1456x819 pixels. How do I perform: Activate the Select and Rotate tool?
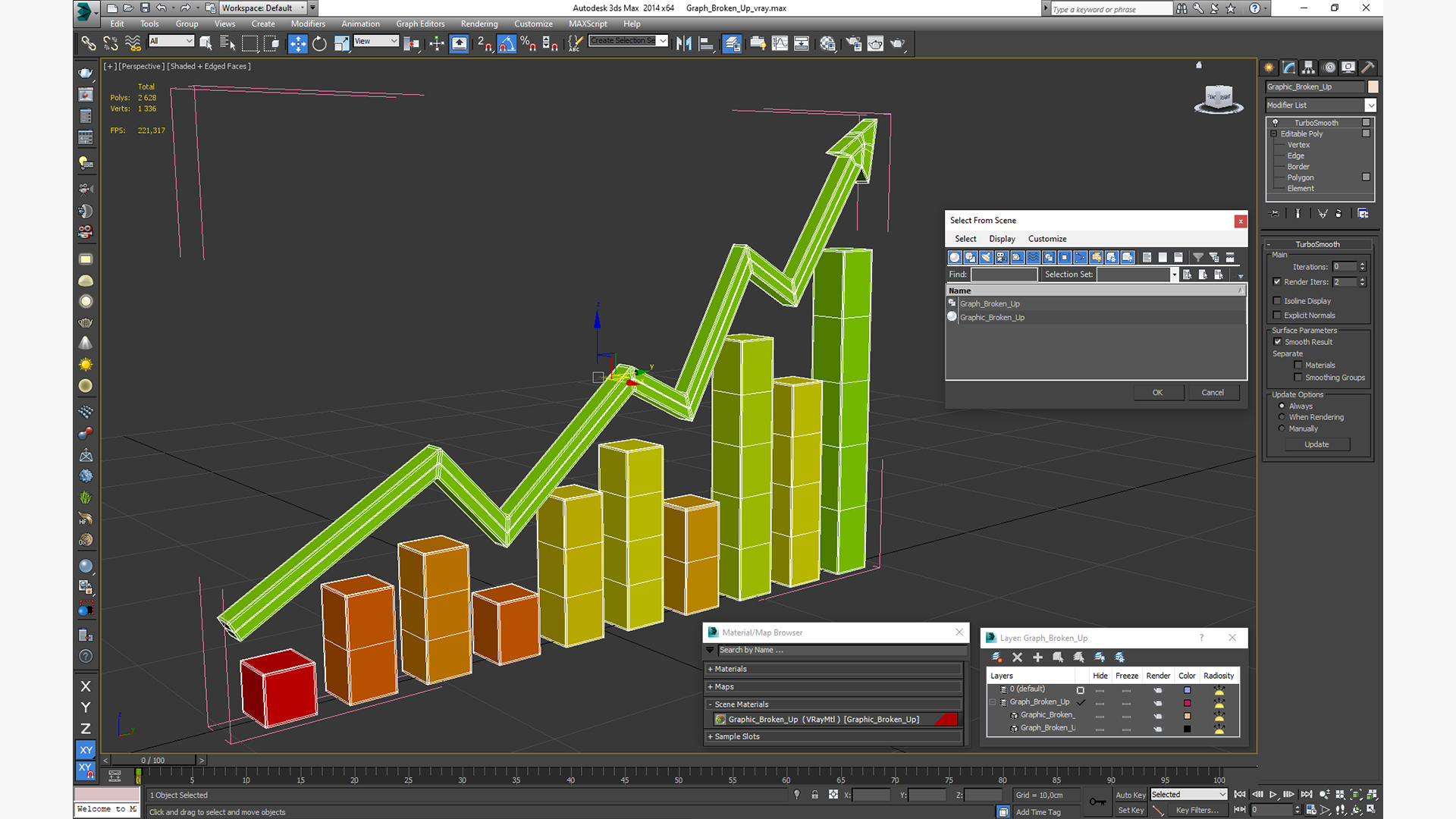[319, 44]
